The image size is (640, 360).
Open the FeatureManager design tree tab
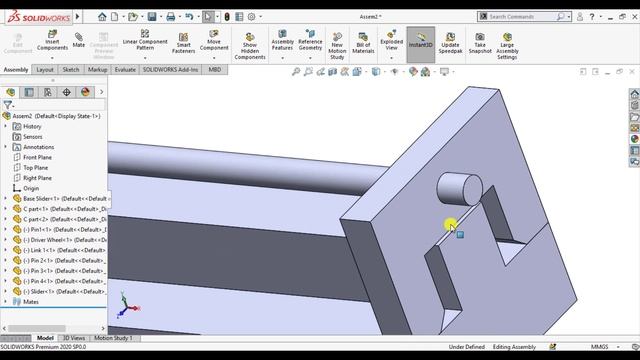tap(11, 92)
